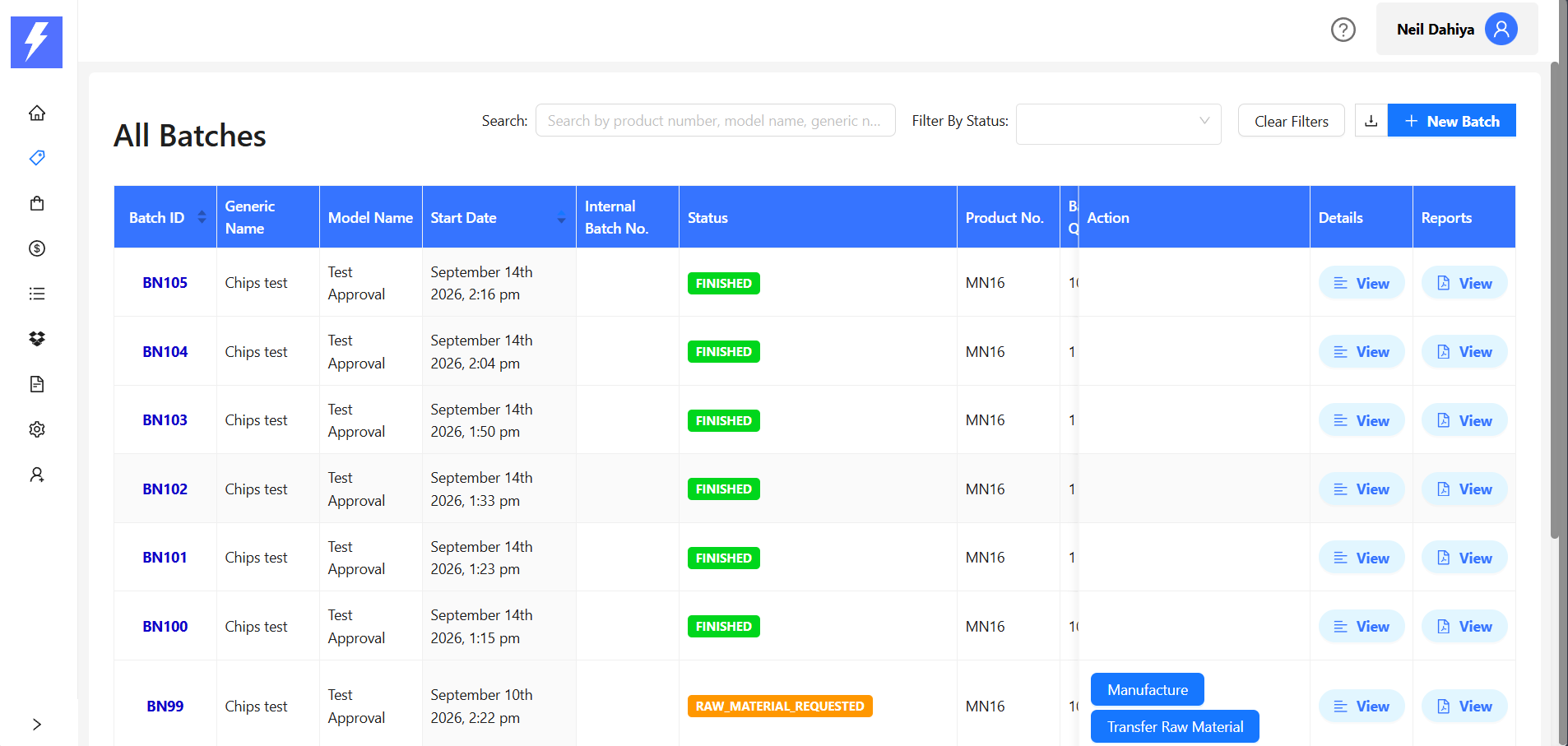Open batch BN102 link
Image resolution: width=1568 pixels, height=746 pixels.
tap(165, 489)
